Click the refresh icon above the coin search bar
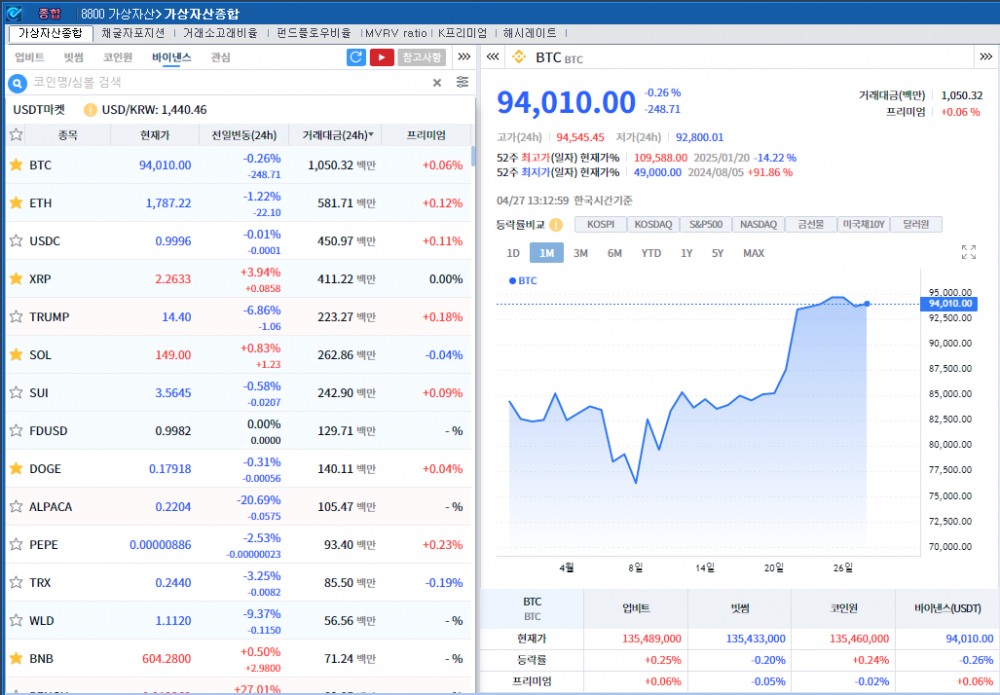Viewport: 1000px width, 695px height. [x=355, y=57]
